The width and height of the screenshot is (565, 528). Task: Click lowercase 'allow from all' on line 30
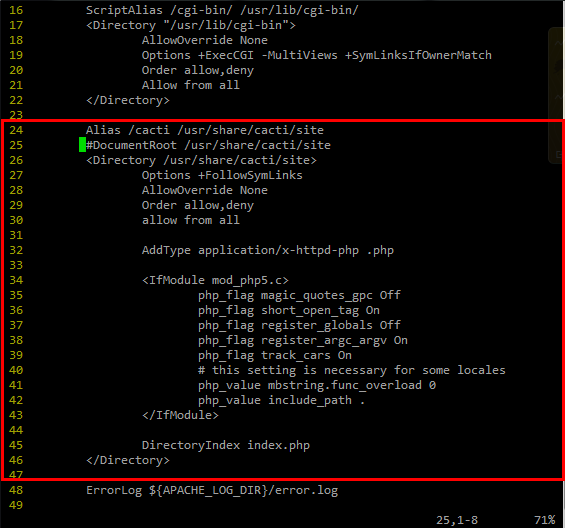click(190, 220)
